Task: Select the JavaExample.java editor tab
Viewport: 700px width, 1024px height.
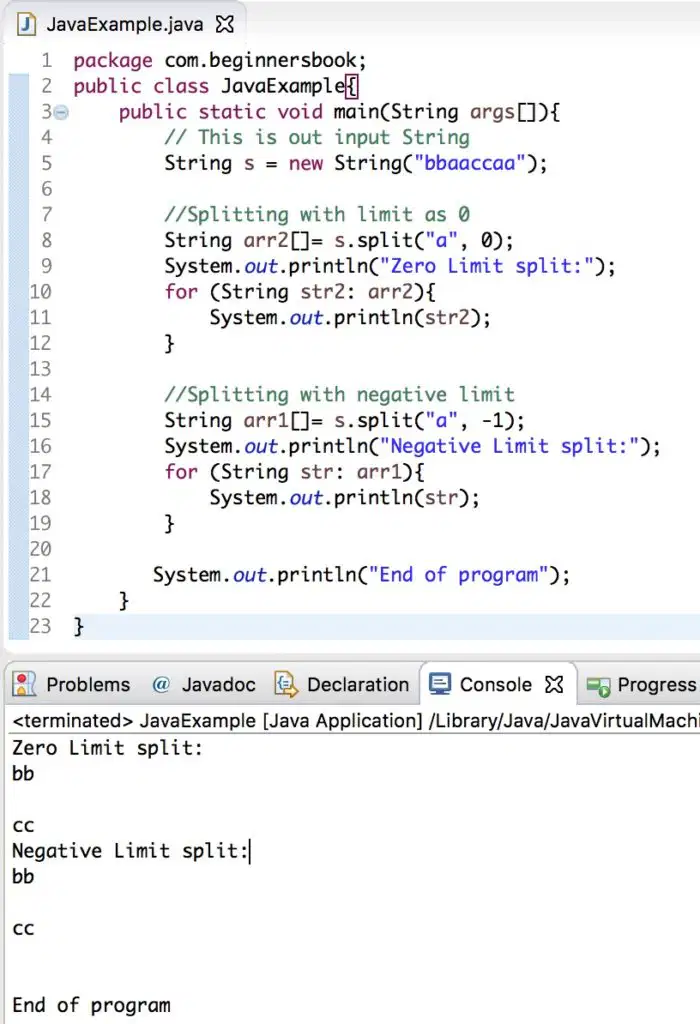Action: click(124, 24)
